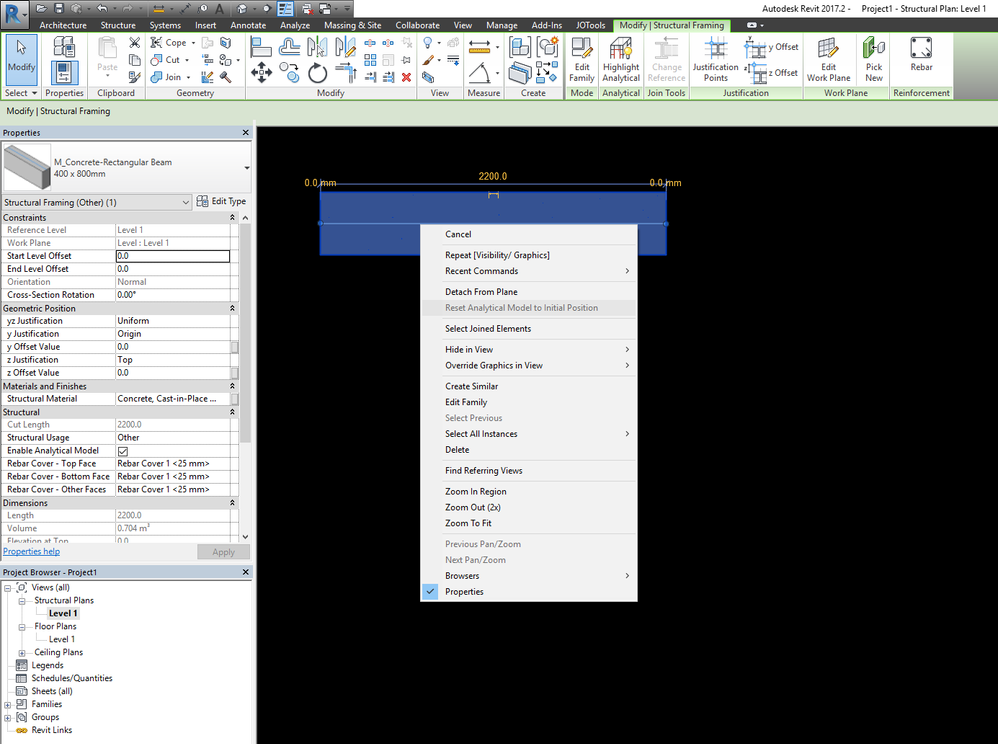Open Hide in View submenu
This screenshot has width=998, height=744.
[x=528, y=349]
